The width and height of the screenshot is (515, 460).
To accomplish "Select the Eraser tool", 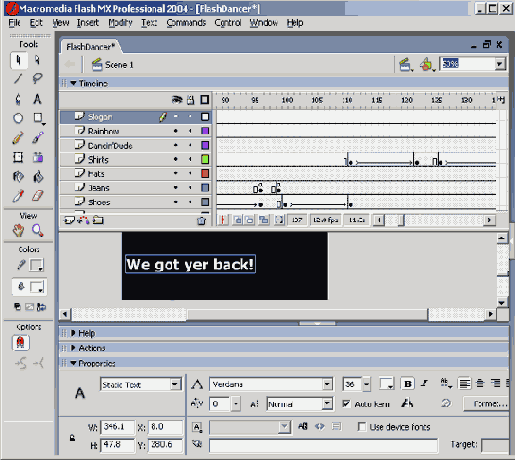I will coord(37,196).
